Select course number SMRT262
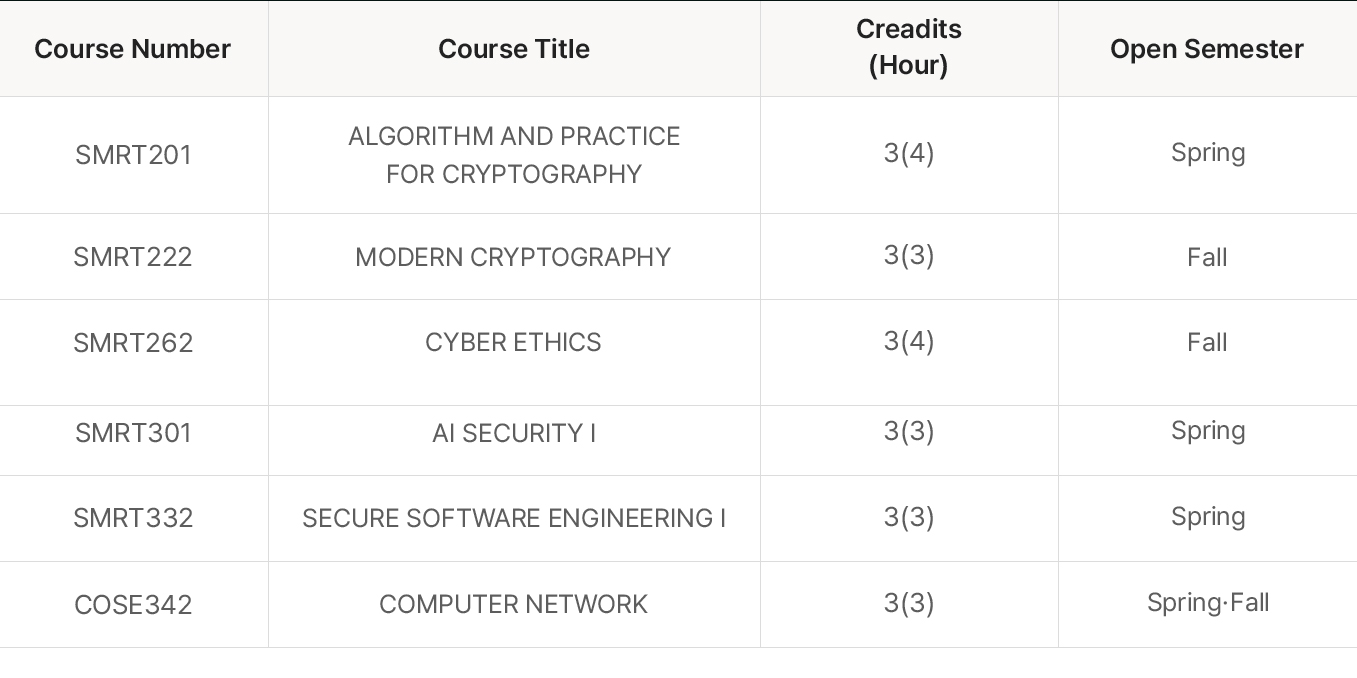Screen dimensions: 1357x678 [133, 343]
